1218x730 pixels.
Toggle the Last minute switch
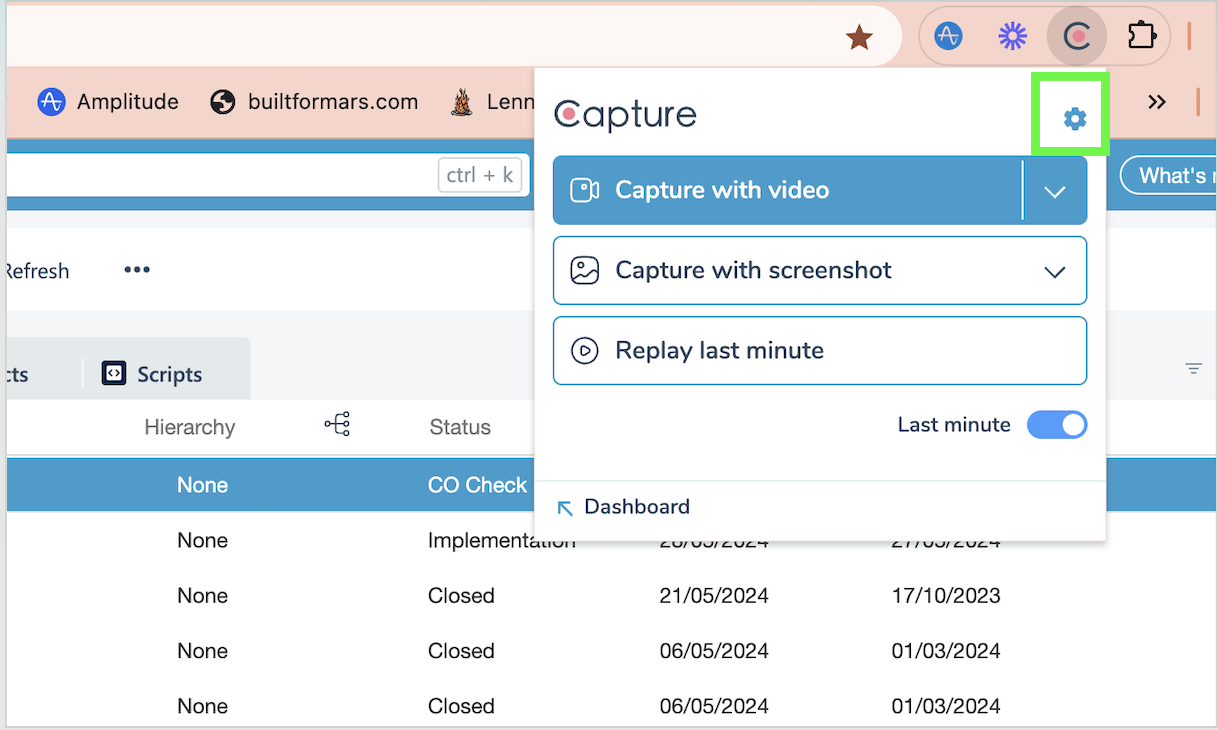click(1057, 425)
